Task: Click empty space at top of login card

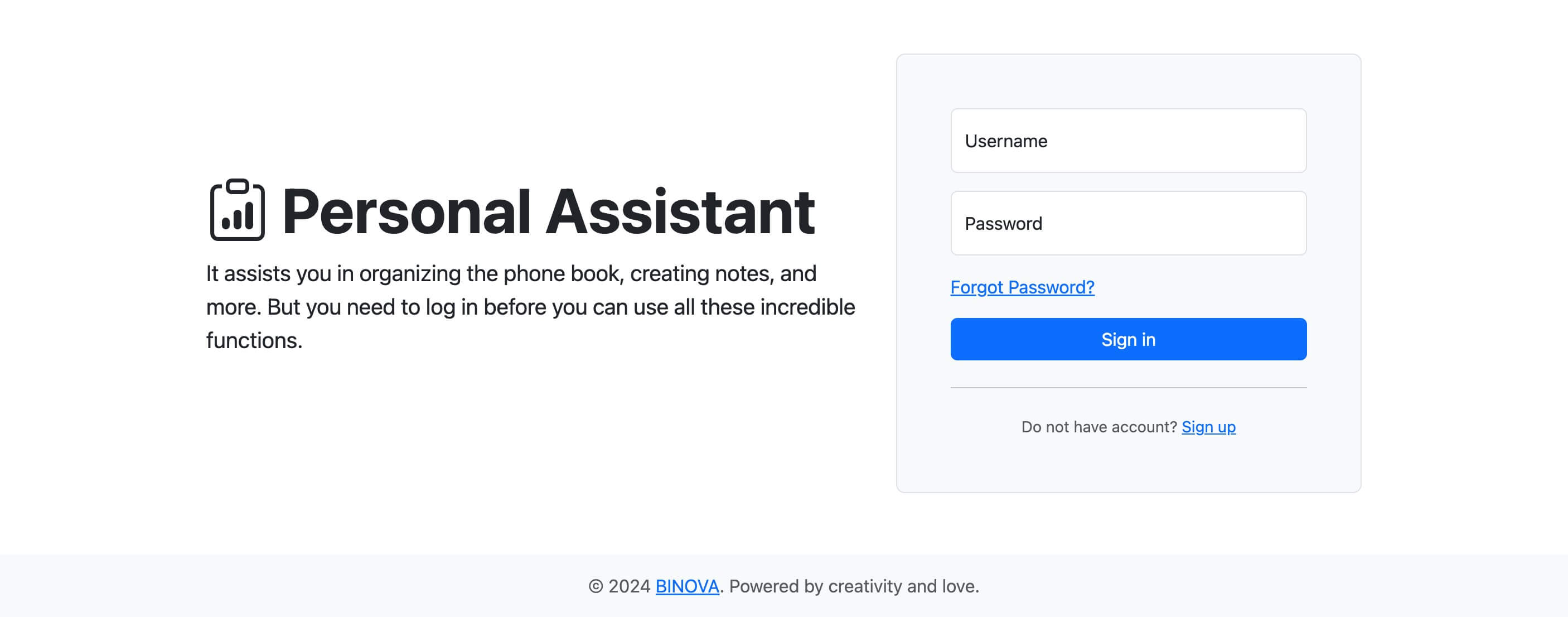Action: pos(1128,81)
